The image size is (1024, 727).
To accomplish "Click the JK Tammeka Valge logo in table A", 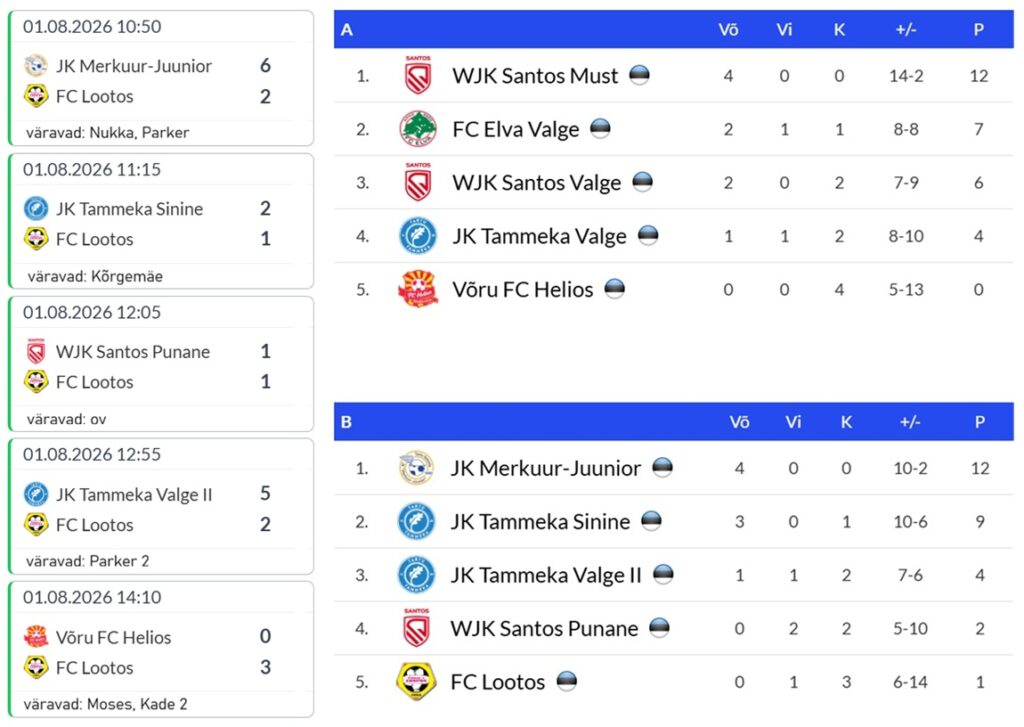I will pos(418,235).
